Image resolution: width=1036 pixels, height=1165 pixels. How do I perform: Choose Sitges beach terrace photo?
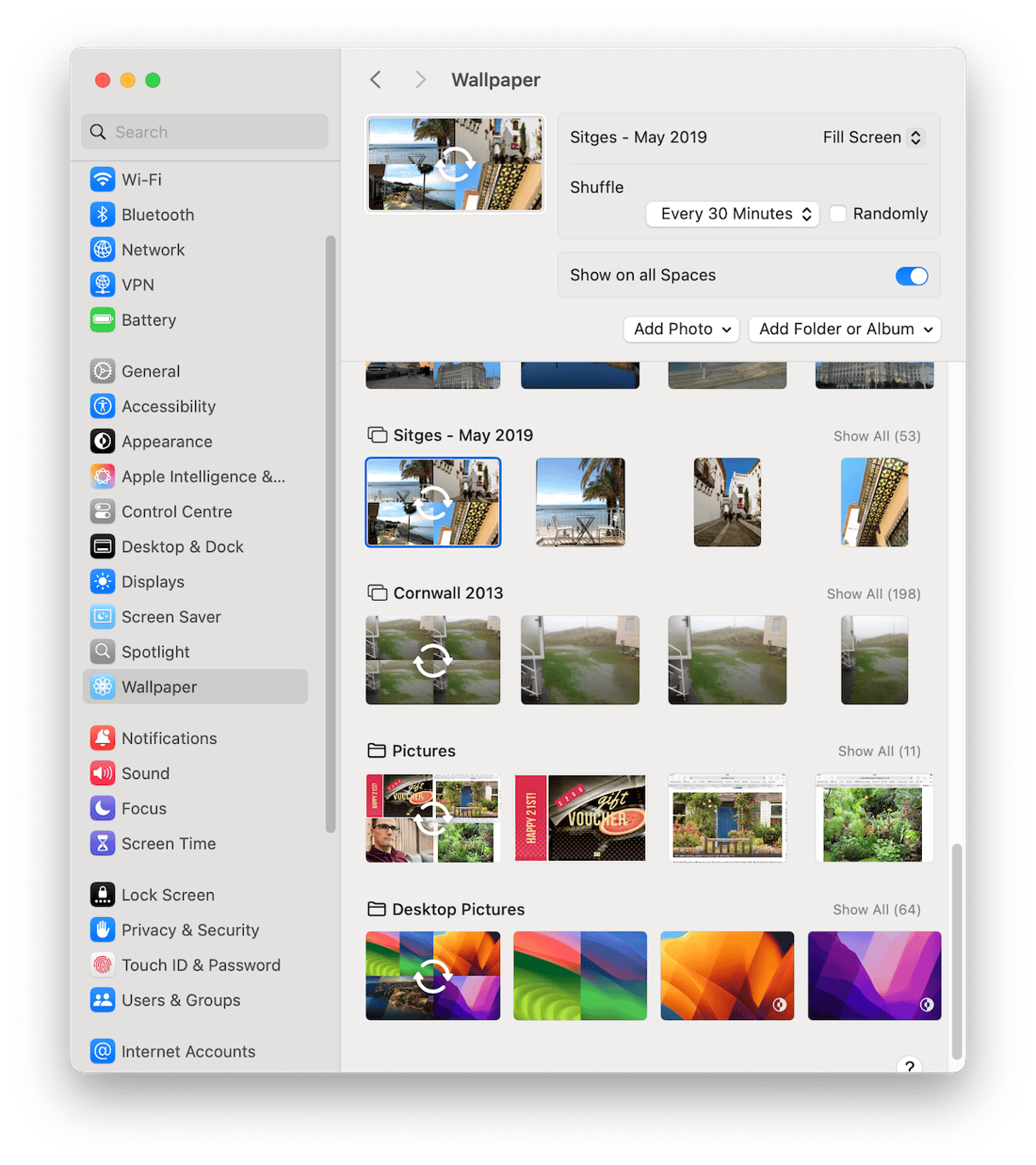(580, 502)
